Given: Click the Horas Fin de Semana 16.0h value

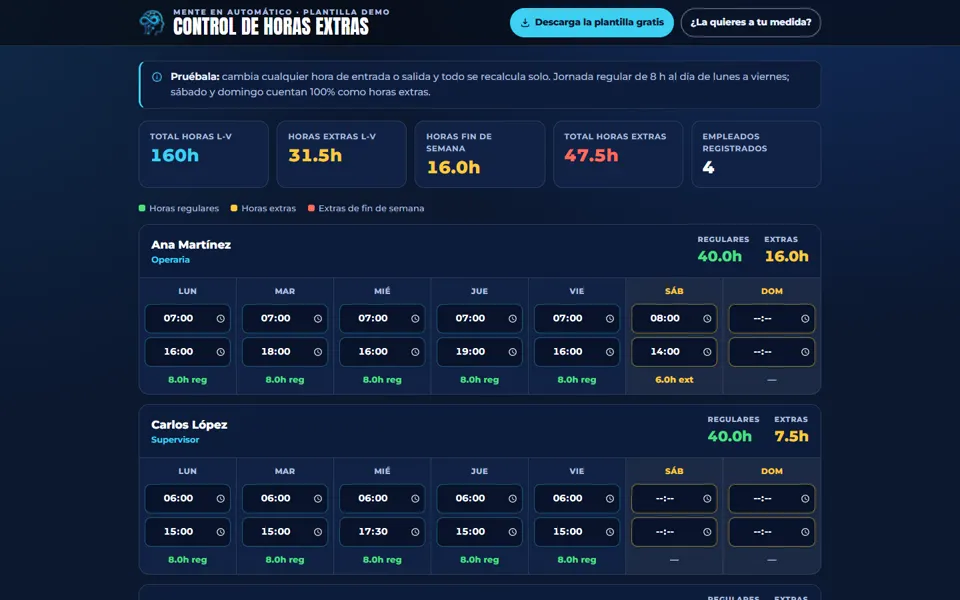Looking at the screenshot, I should (x=454, y=167).
